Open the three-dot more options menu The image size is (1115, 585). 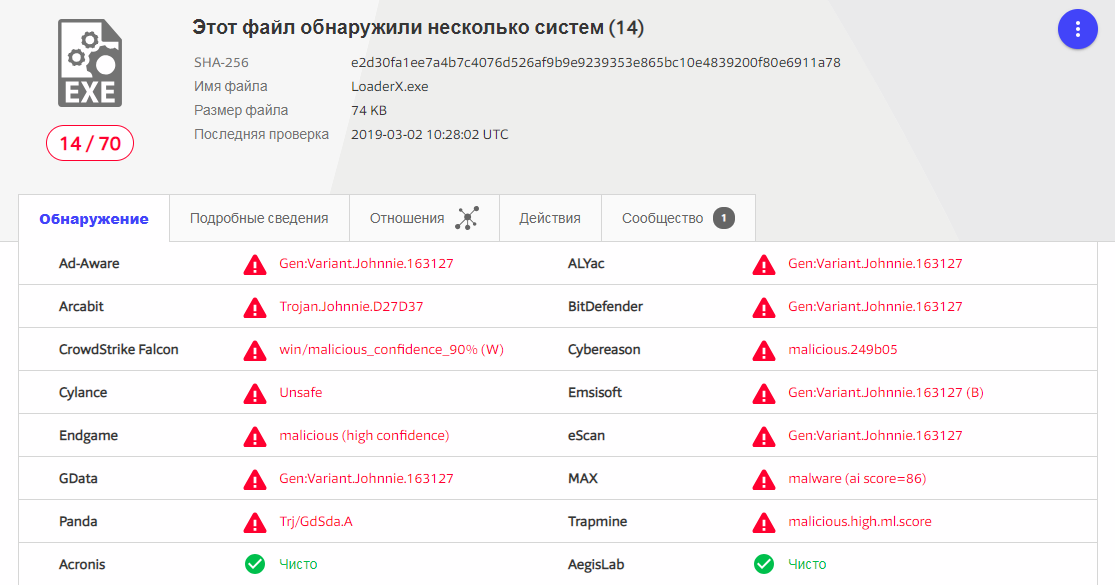click(1077, 29)
